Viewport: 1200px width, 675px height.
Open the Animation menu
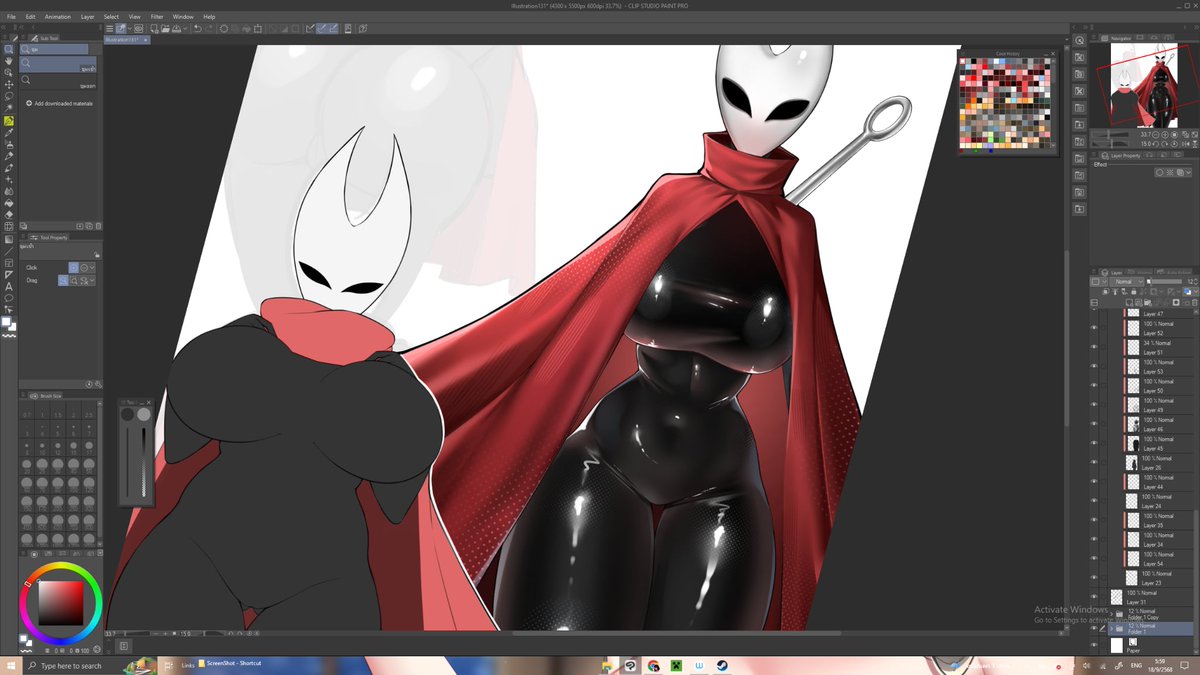58,17
